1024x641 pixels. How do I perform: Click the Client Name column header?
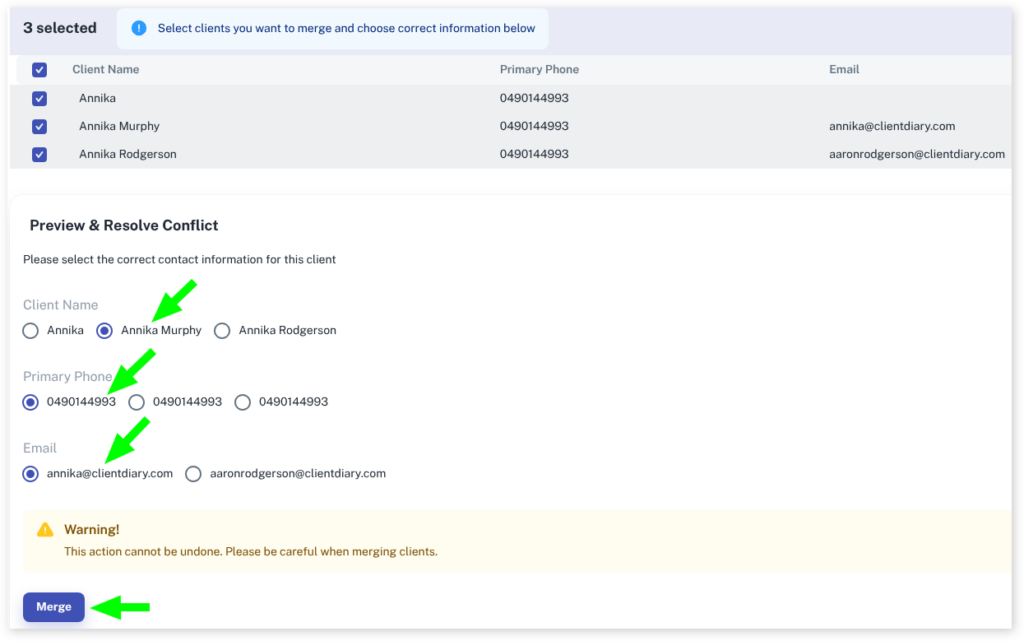coord(106,70)
